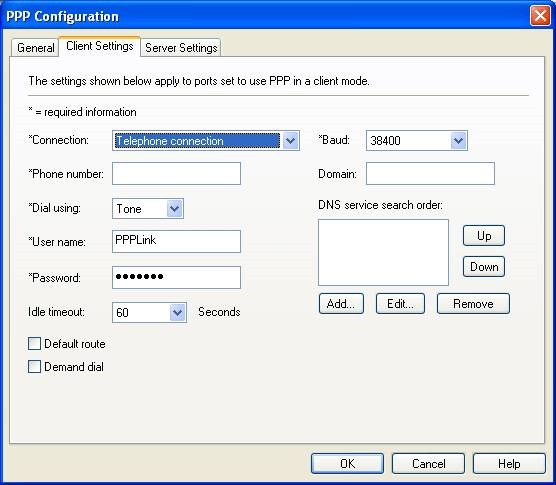Click the Edit... button
The width and height of the screenshot is (556, 485).
400,303
